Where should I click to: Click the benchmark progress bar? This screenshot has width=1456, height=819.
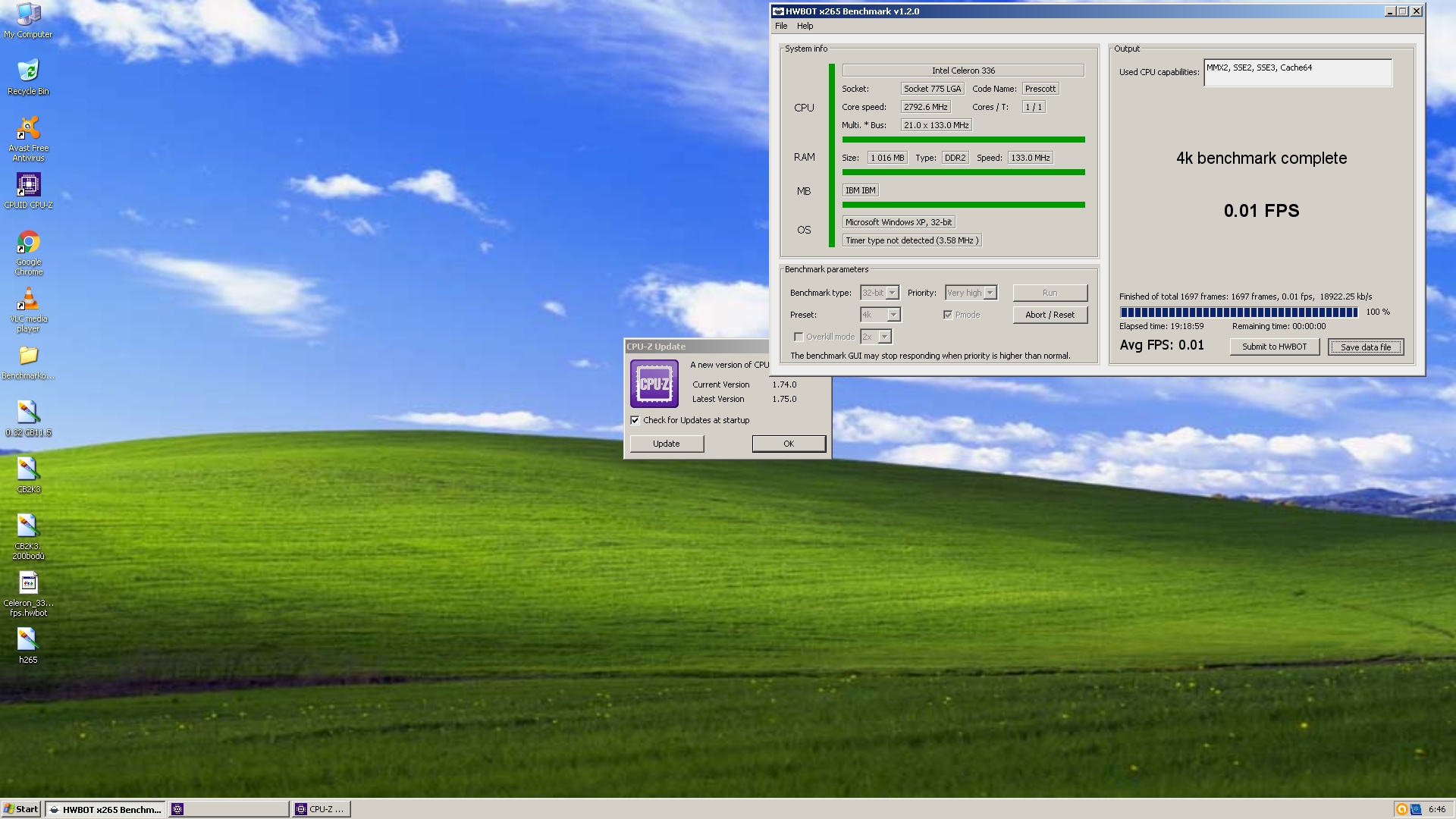1239,312
